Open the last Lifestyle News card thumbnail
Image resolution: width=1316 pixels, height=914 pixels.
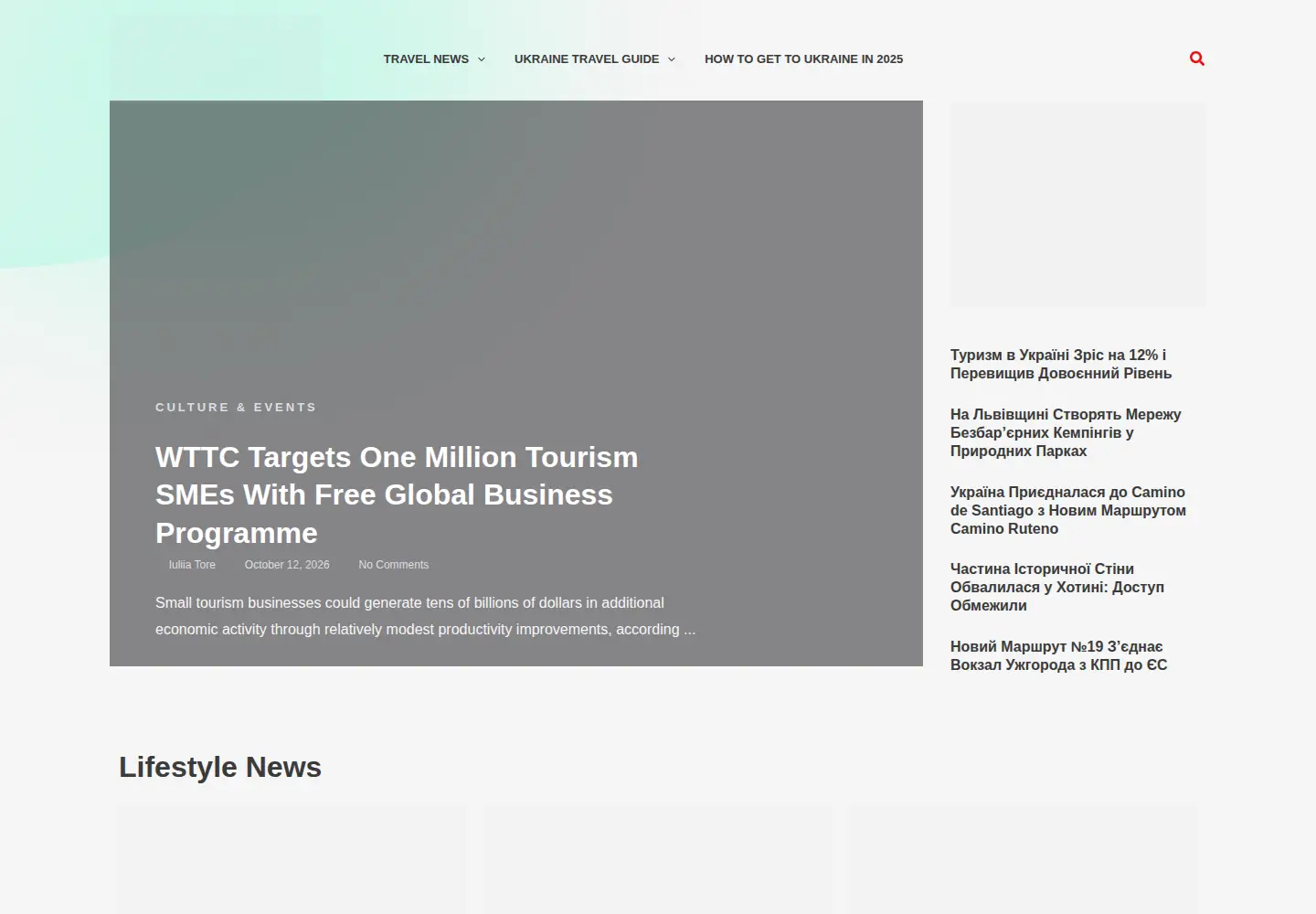pos(1024,859)
